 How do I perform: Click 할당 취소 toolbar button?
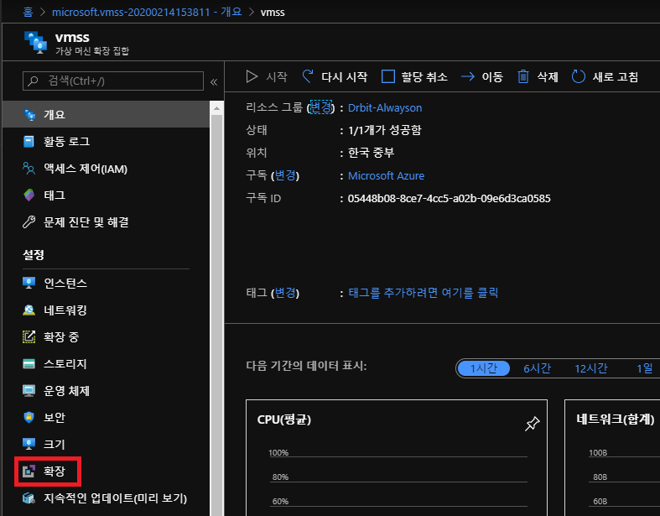pyautogui.click(x=414, y=77)
